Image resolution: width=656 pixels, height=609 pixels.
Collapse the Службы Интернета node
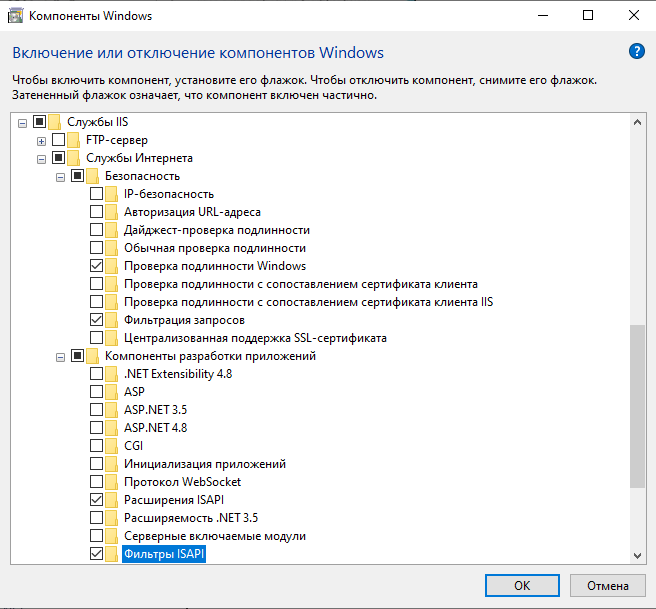[41, 158]
